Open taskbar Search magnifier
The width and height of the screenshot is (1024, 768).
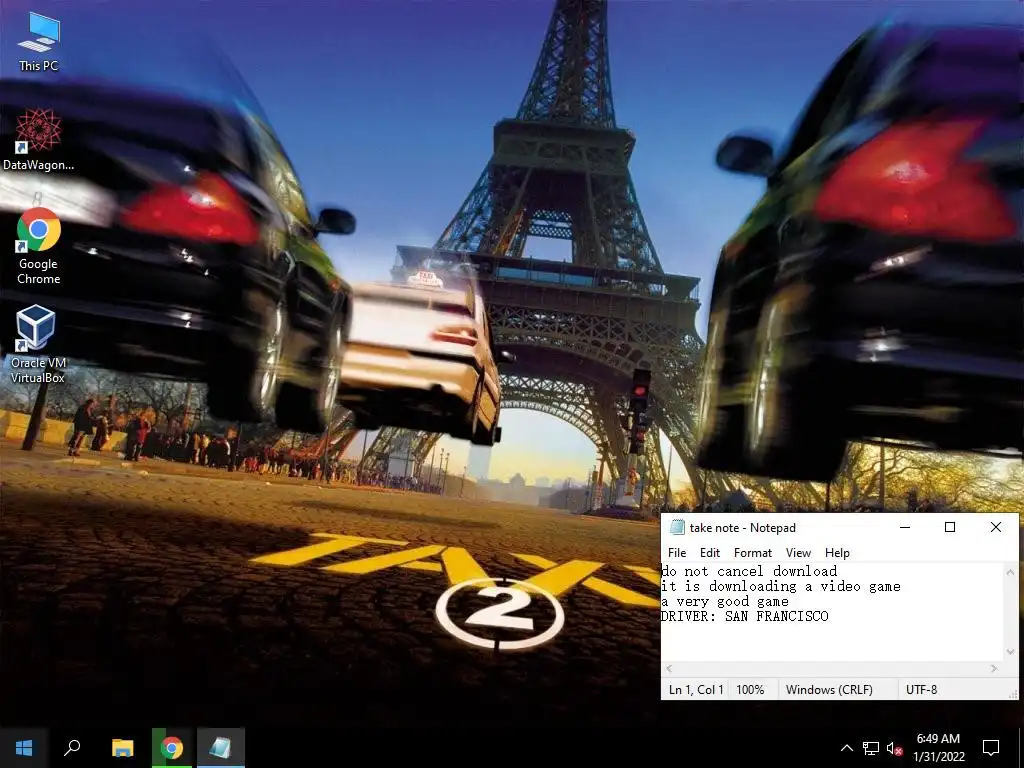[x=72, y=748]
